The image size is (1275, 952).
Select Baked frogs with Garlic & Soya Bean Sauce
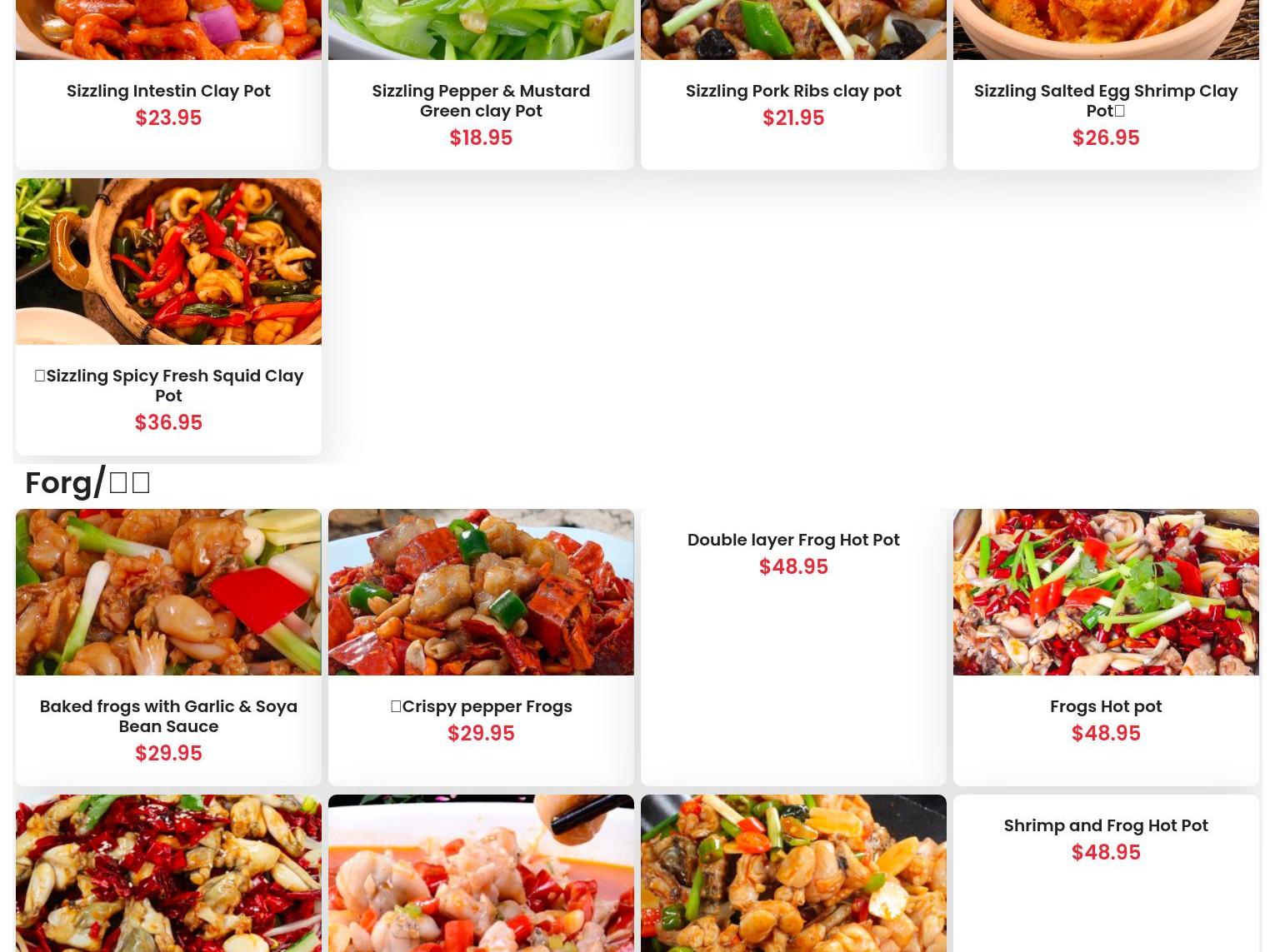pos(168,716)
